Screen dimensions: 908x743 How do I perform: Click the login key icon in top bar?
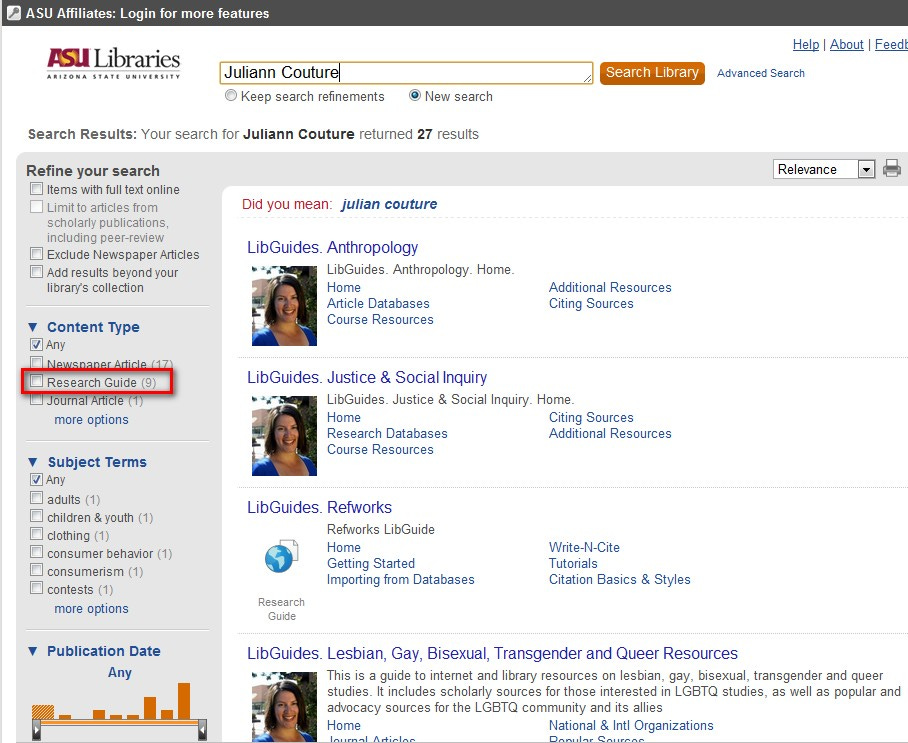13,13
